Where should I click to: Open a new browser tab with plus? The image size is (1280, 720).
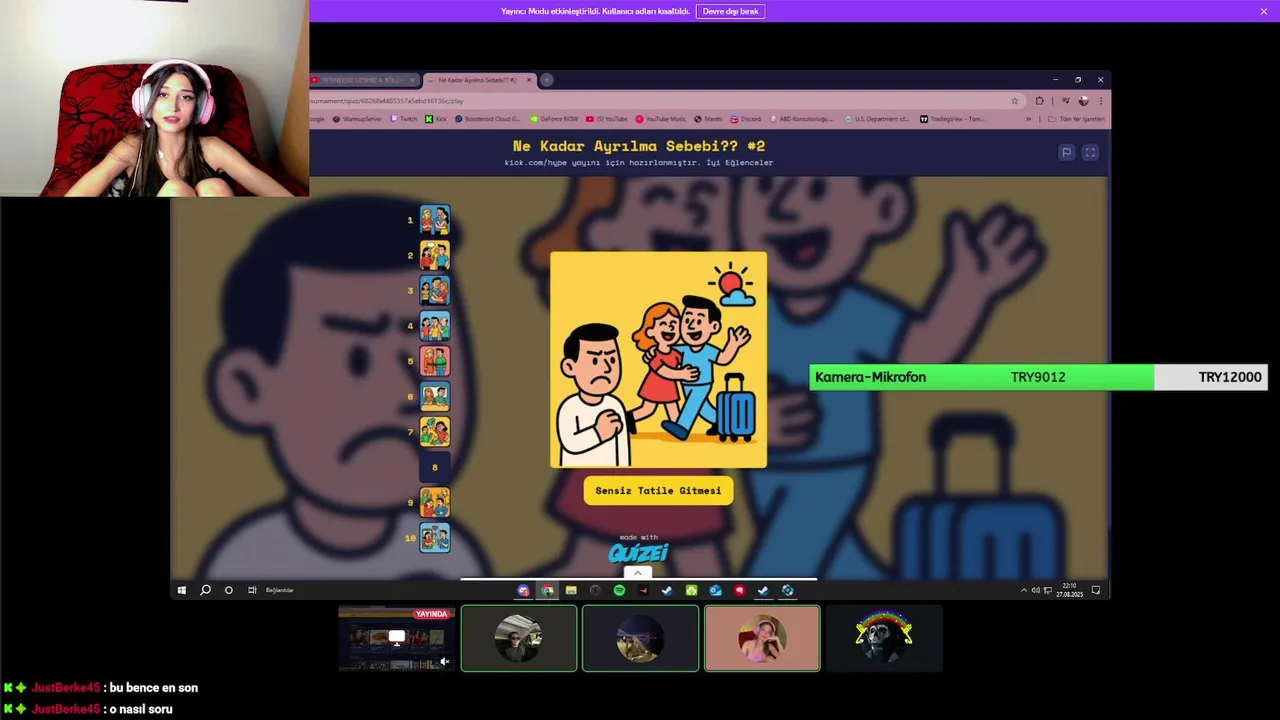coord(547,80)
